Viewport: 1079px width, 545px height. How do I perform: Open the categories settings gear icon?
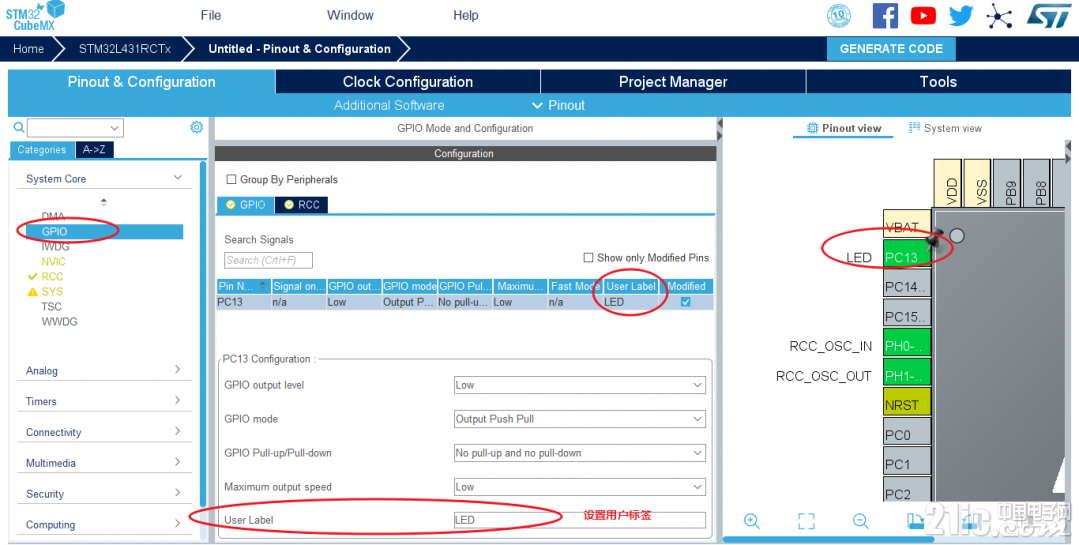(x=196, y=127)
